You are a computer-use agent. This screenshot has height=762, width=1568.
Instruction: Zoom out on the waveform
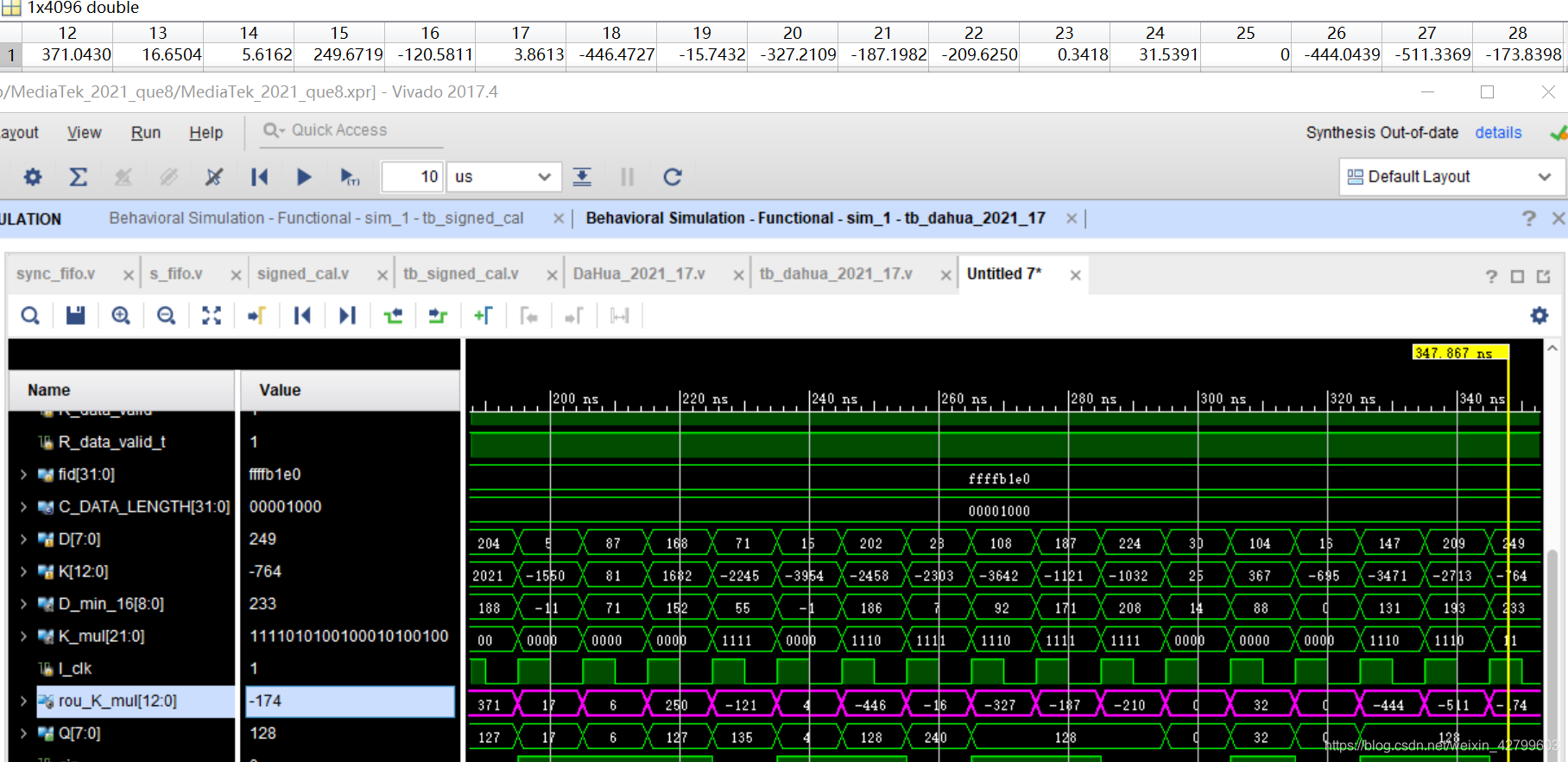point(167,316)
